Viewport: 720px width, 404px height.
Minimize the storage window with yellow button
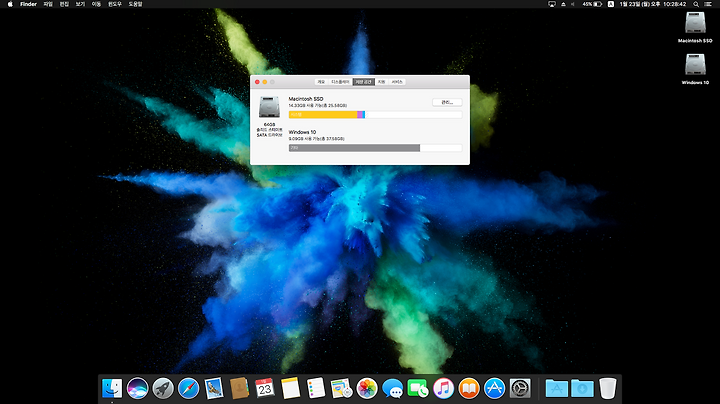point(264,82)
